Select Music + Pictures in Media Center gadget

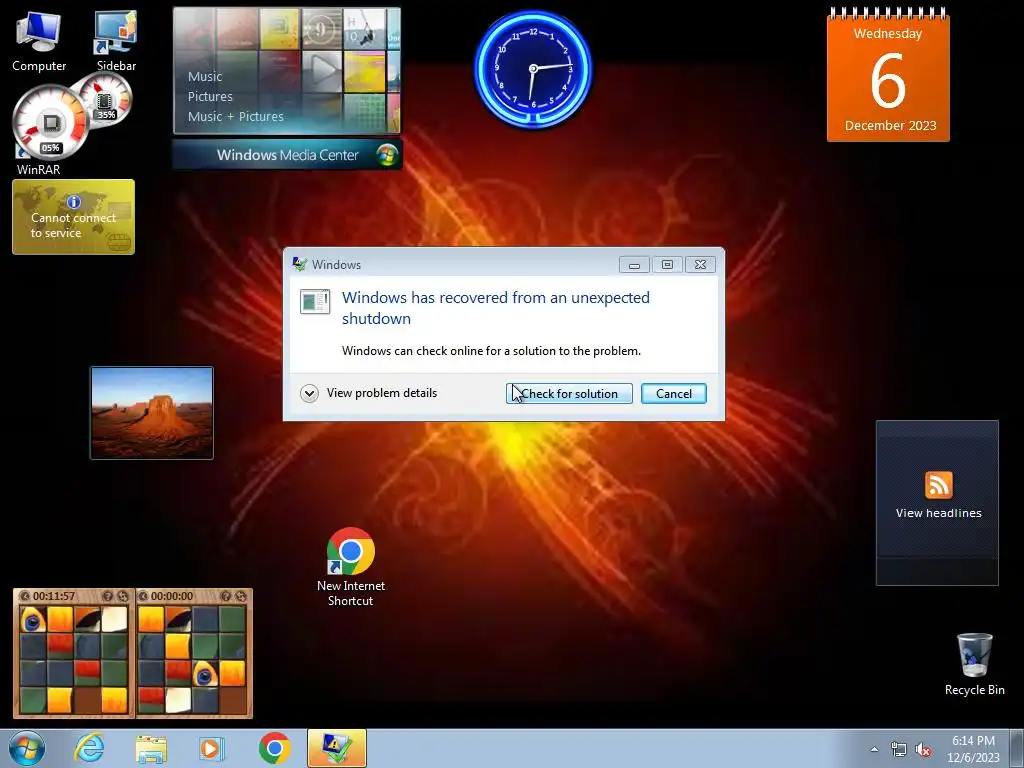pos(236,117)
